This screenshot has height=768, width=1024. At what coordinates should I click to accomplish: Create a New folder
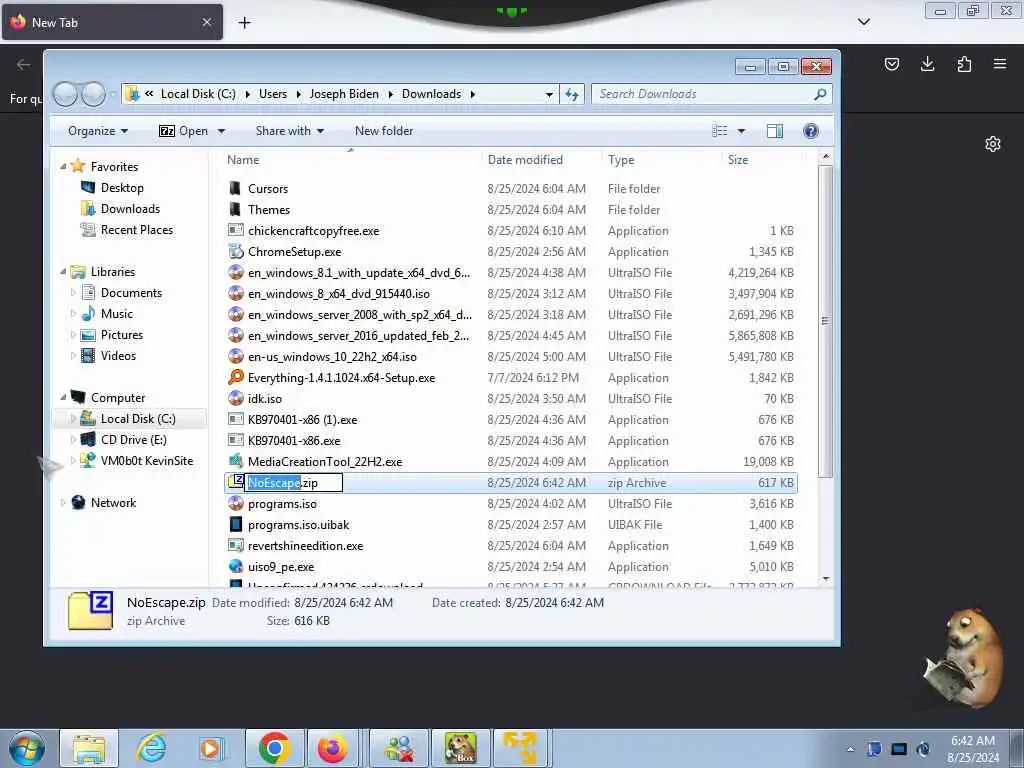(x=384, y=131)
